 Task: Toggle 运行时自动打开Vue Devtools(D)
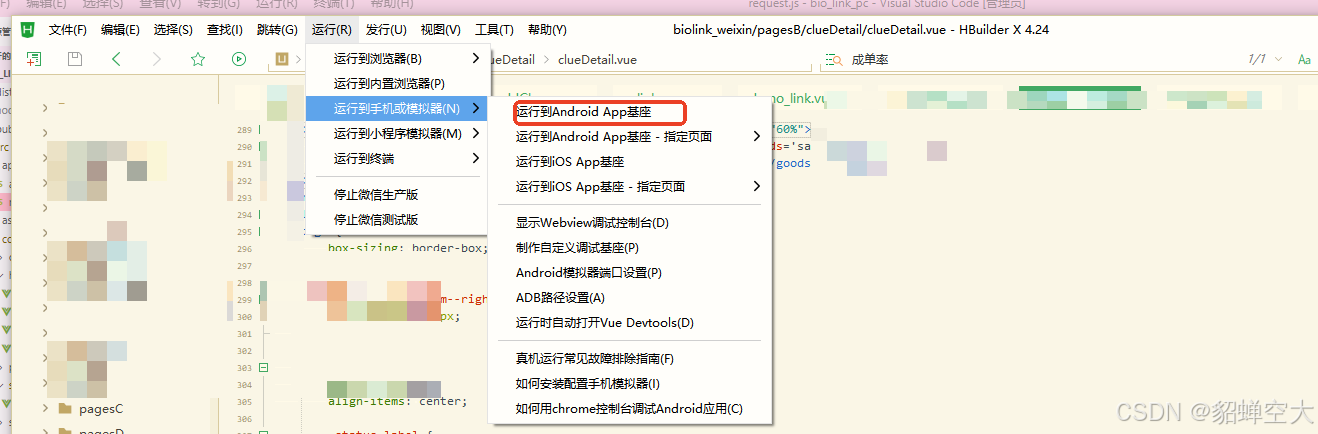(629, 322)
